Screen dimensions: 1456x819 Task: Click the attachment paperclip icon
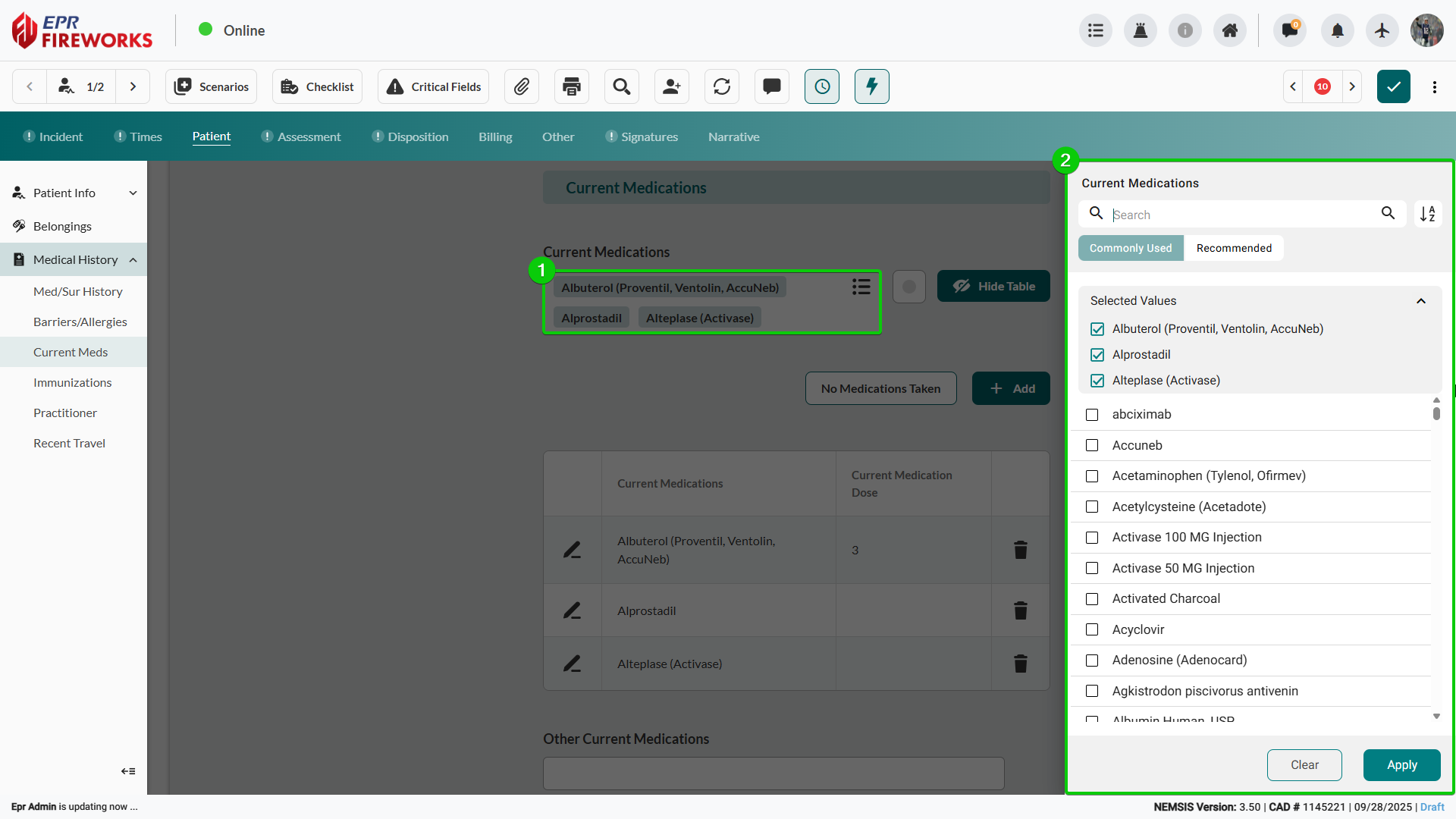click(x=521, y=86)
